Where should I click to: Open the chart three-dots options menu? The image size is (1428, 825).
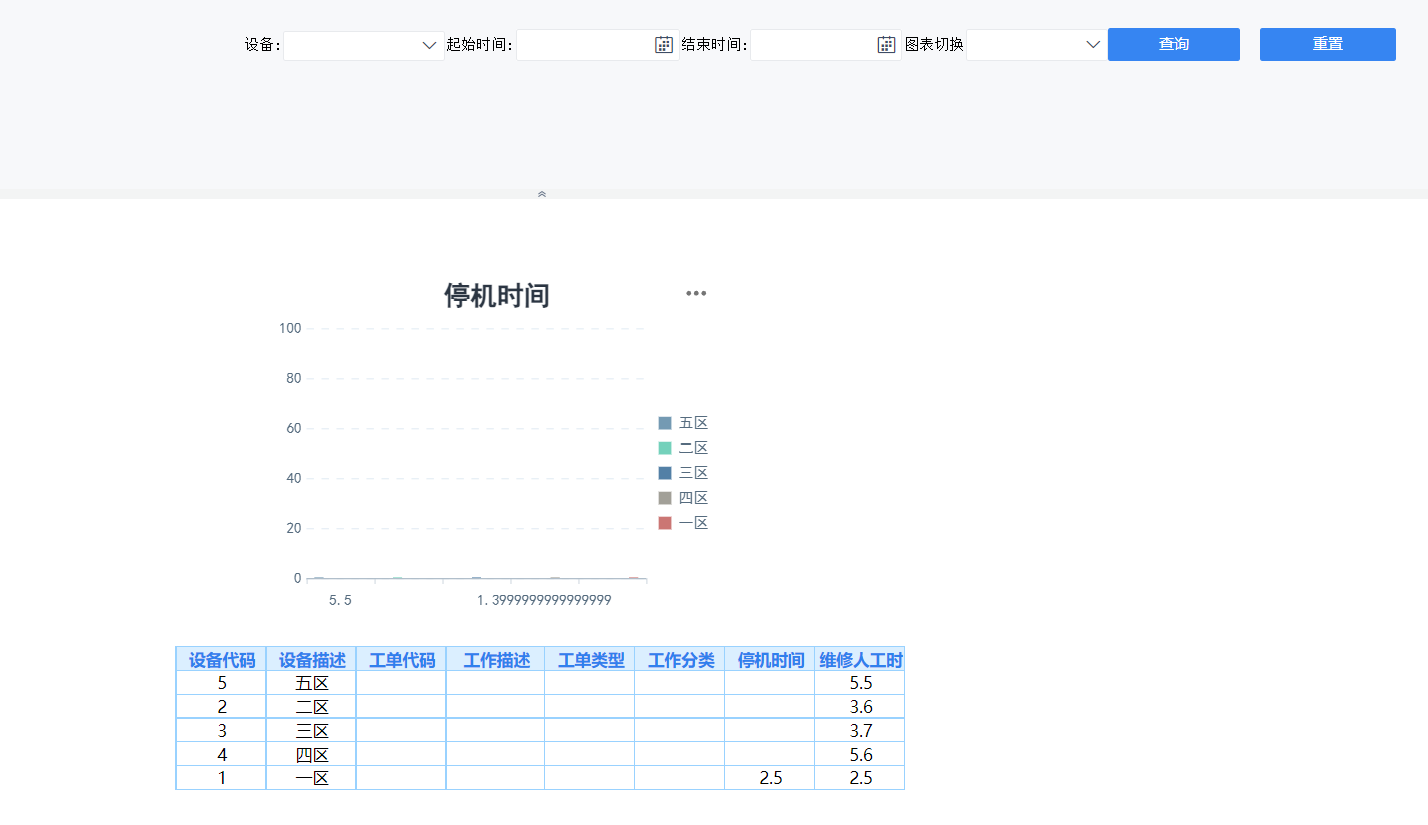tap(696, 293)
